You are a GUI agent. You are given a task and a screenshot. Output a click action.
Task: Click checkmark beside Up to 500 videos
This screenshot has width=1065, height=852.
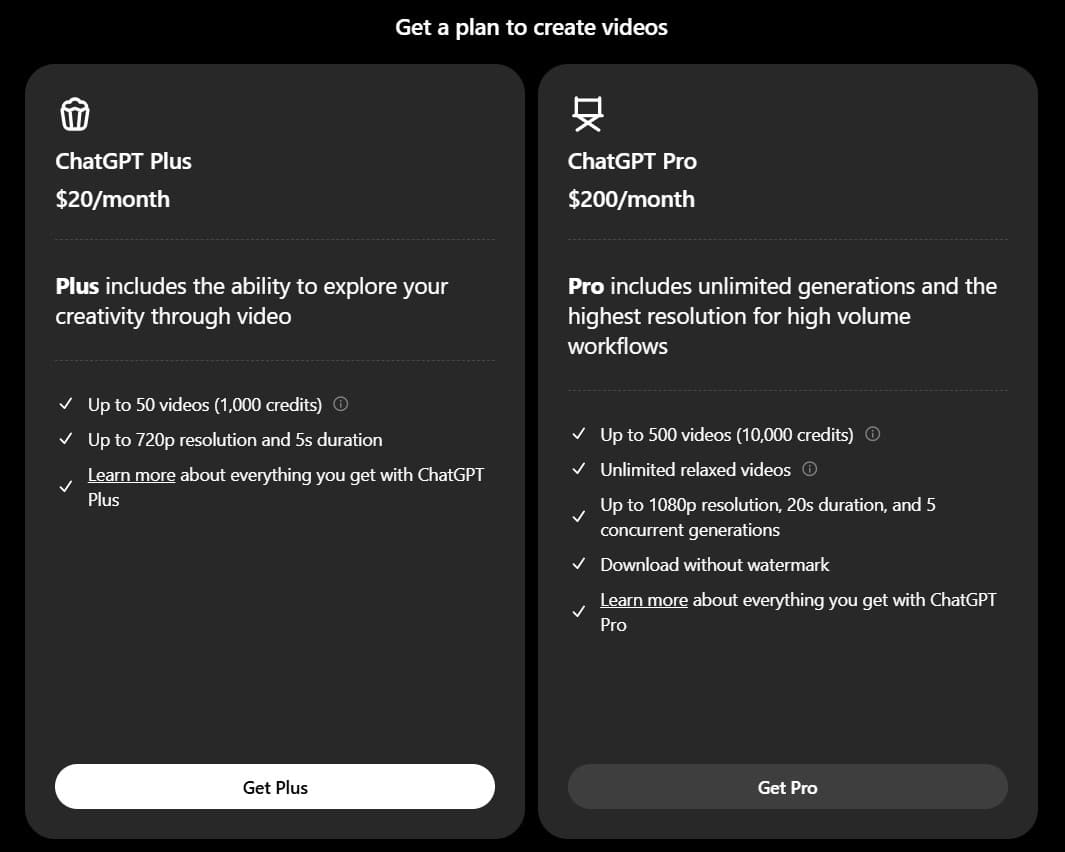[578, 434]
